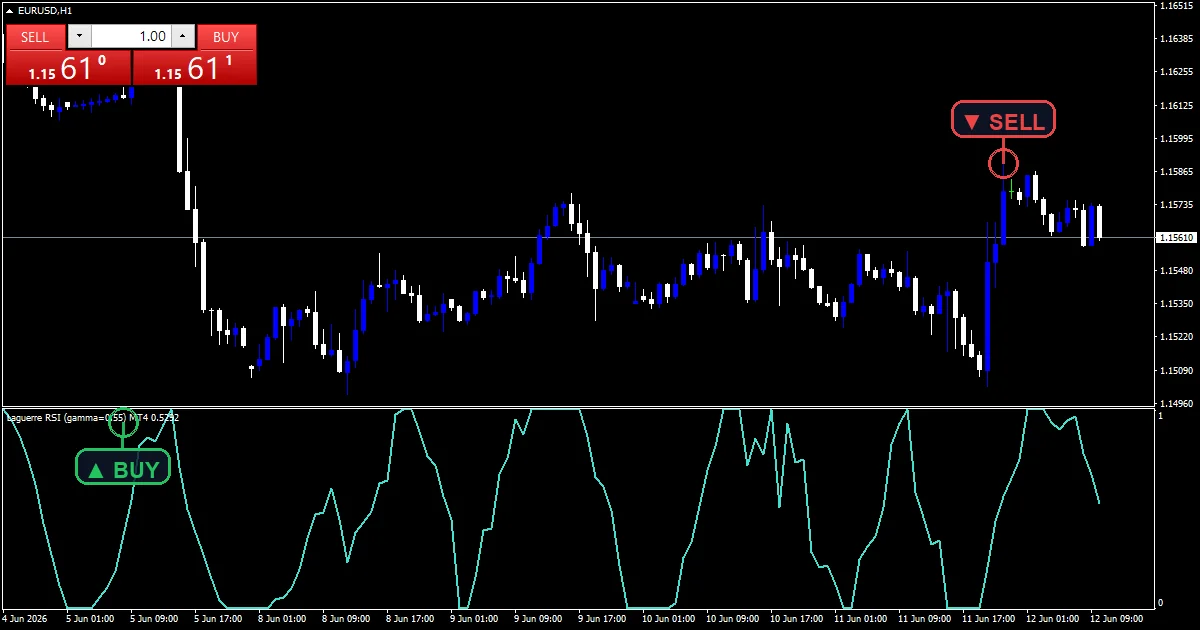Click the bid price 1.15 61 0
Viewport: 1200px width, 630px height.
click(x=68, y=69)
